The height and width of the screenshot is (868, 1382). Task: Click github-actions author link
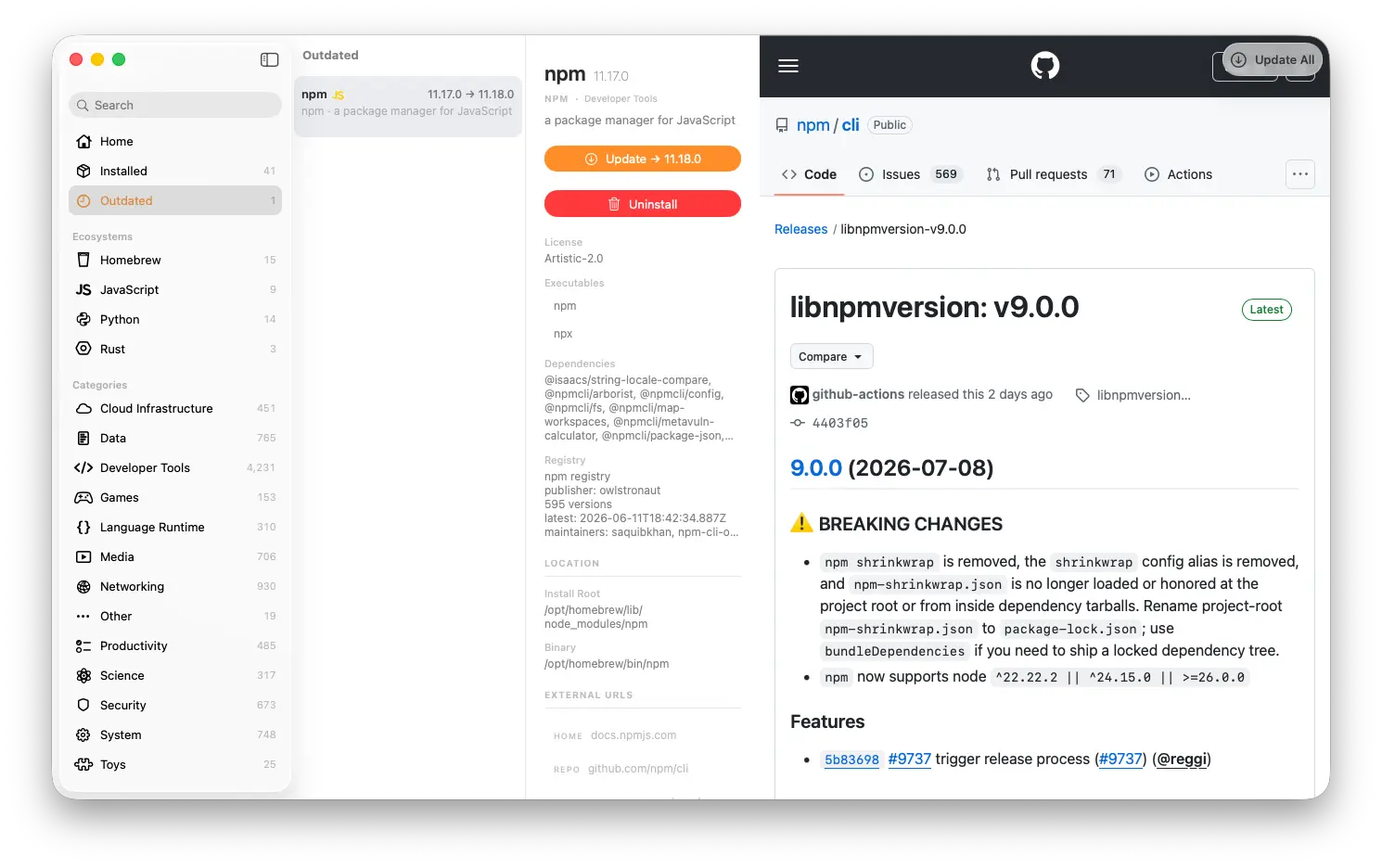click(858, 394)
